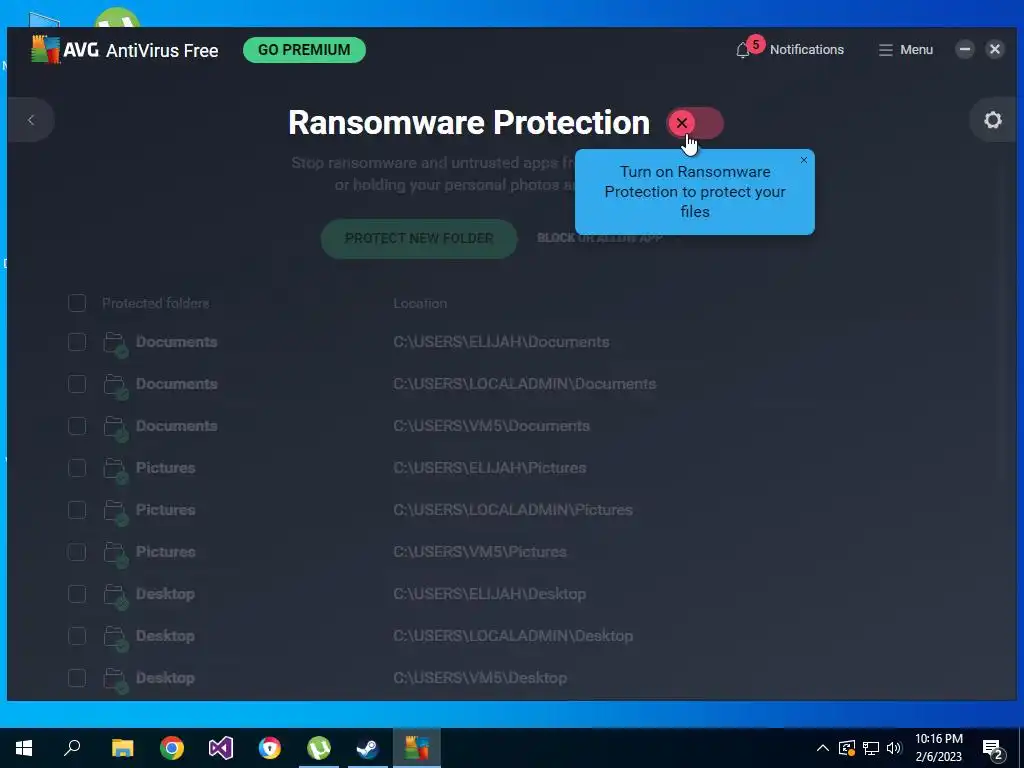This screenshot has width=1024, height=768.
Task: Select path C:\USERS\LOCALADMIN\Pictures
Action: click(513, 510)
